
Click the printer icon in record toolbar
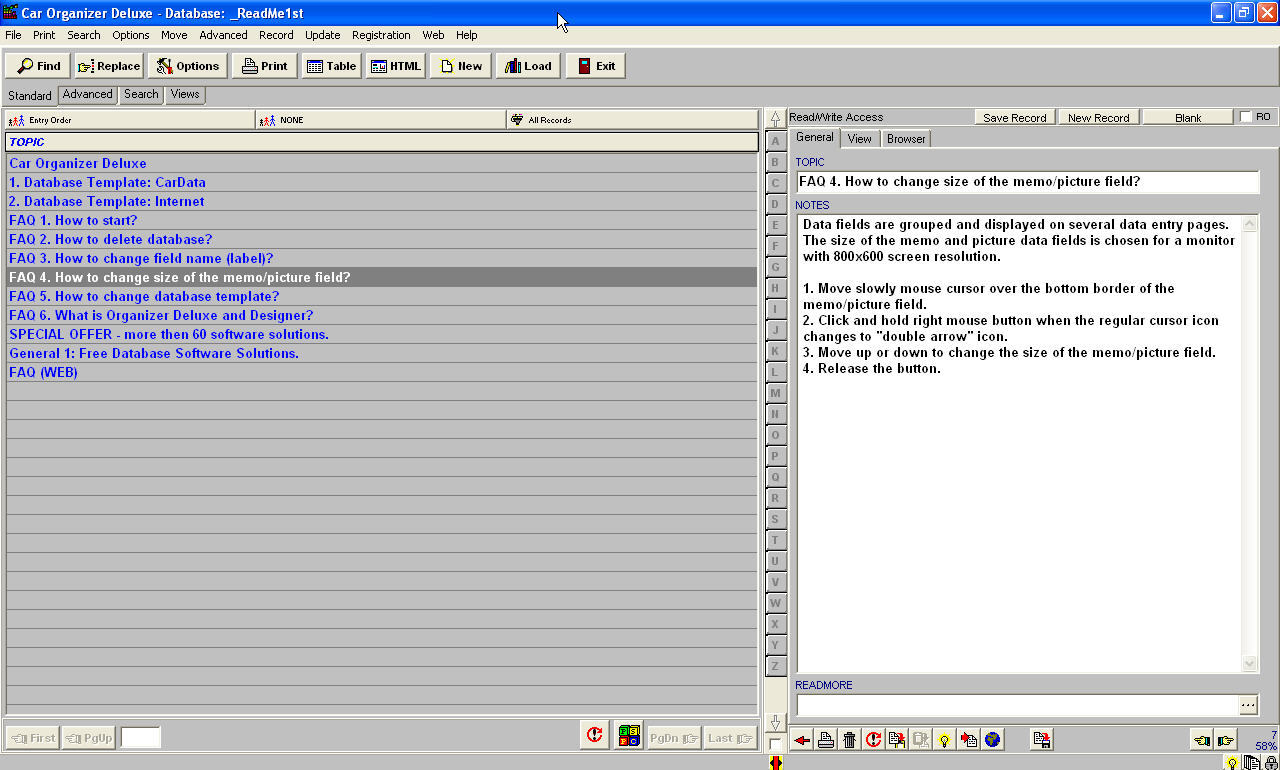coord(826,740)
